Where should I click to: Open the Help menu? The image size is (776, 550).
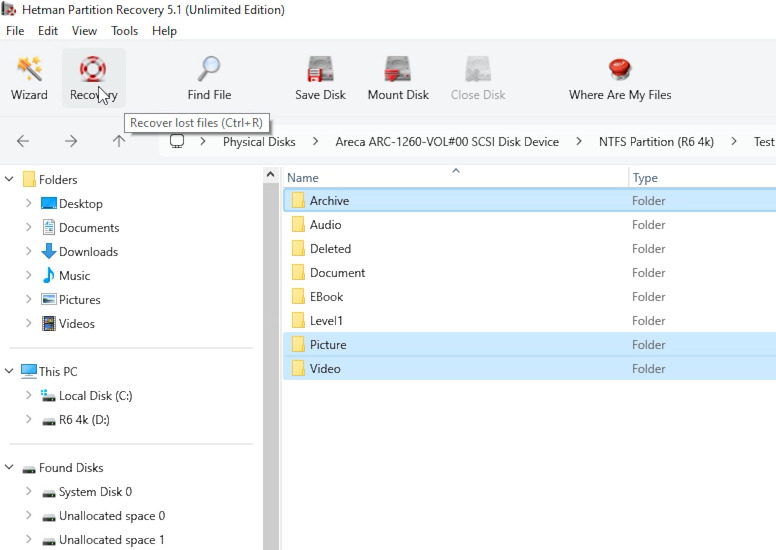point(164,31)
